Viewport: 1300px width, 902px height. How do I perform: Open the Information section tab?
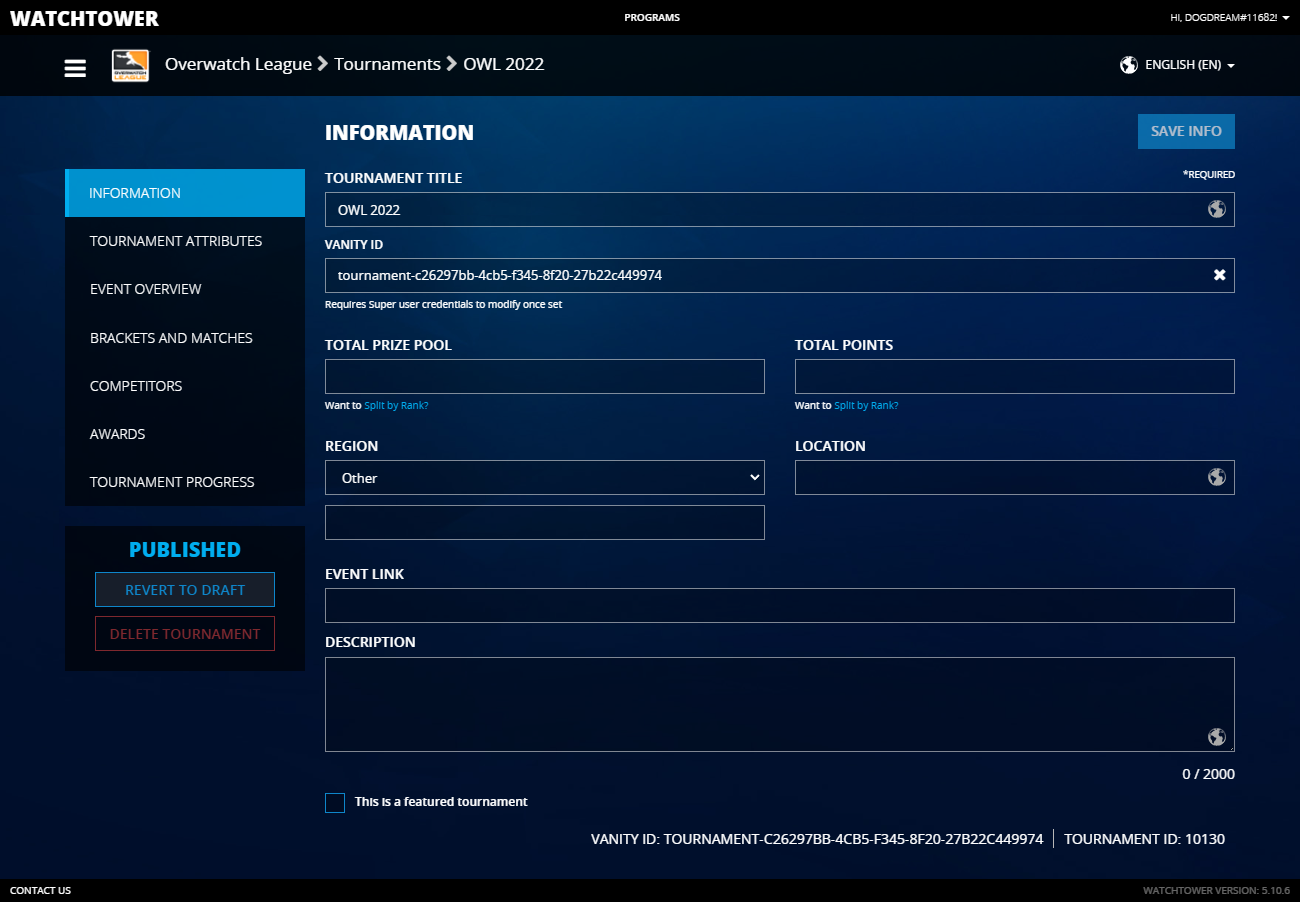tap(185, 193)
